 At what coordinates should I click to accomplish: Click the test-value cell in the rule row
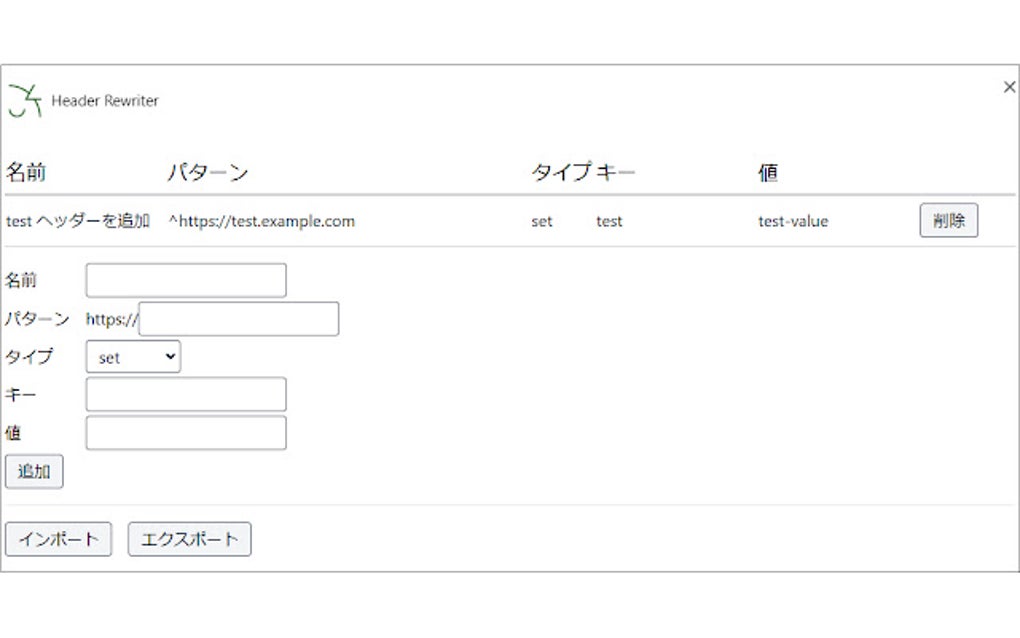(x=793, y=221)
